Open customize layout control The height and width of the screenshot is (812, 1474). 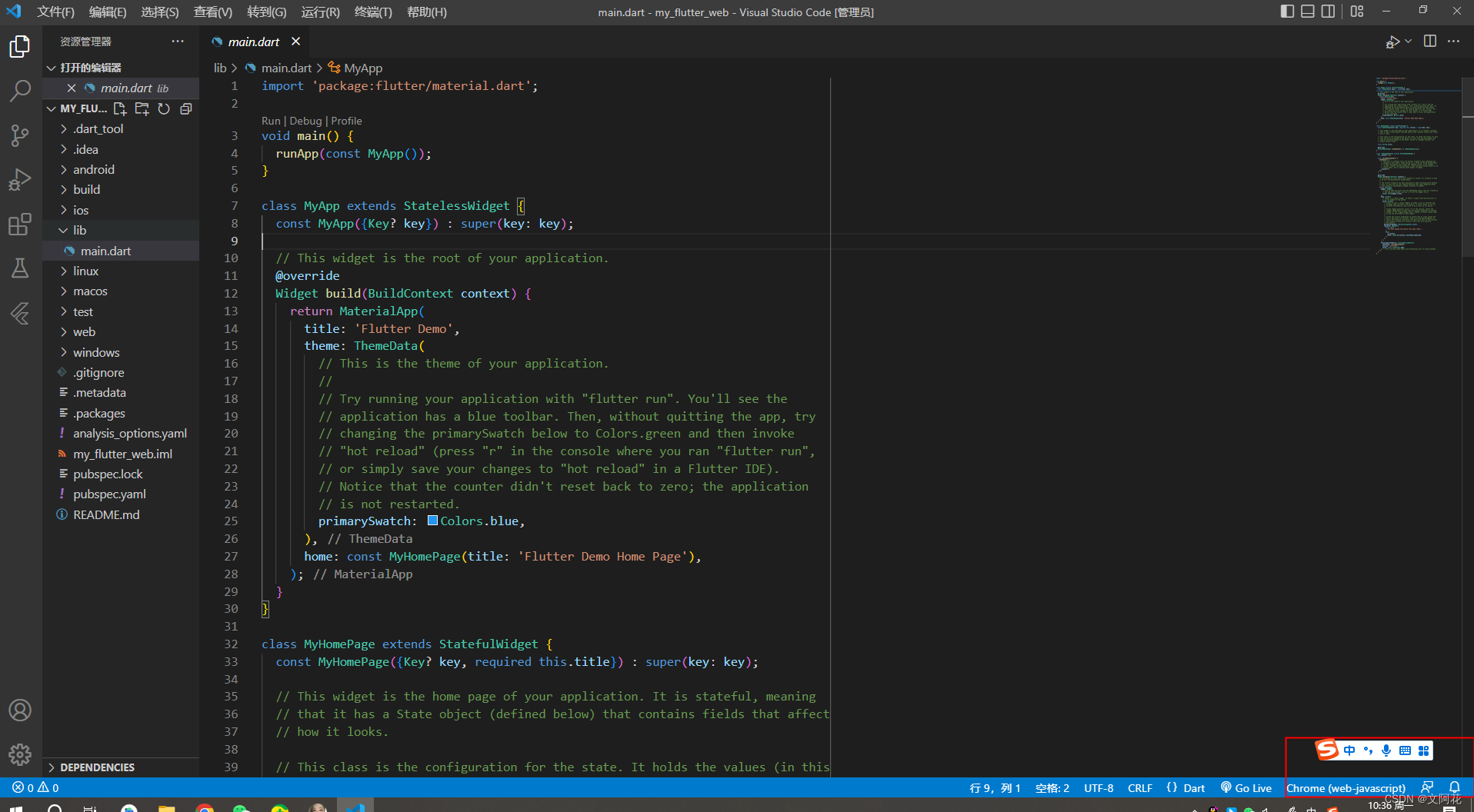click(1357, 12)
